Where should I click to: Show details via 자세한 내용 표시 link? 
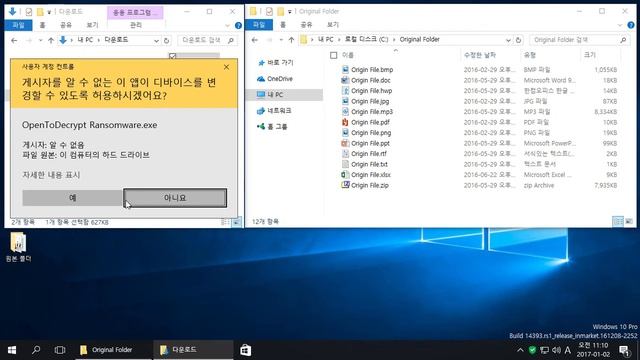51,175
